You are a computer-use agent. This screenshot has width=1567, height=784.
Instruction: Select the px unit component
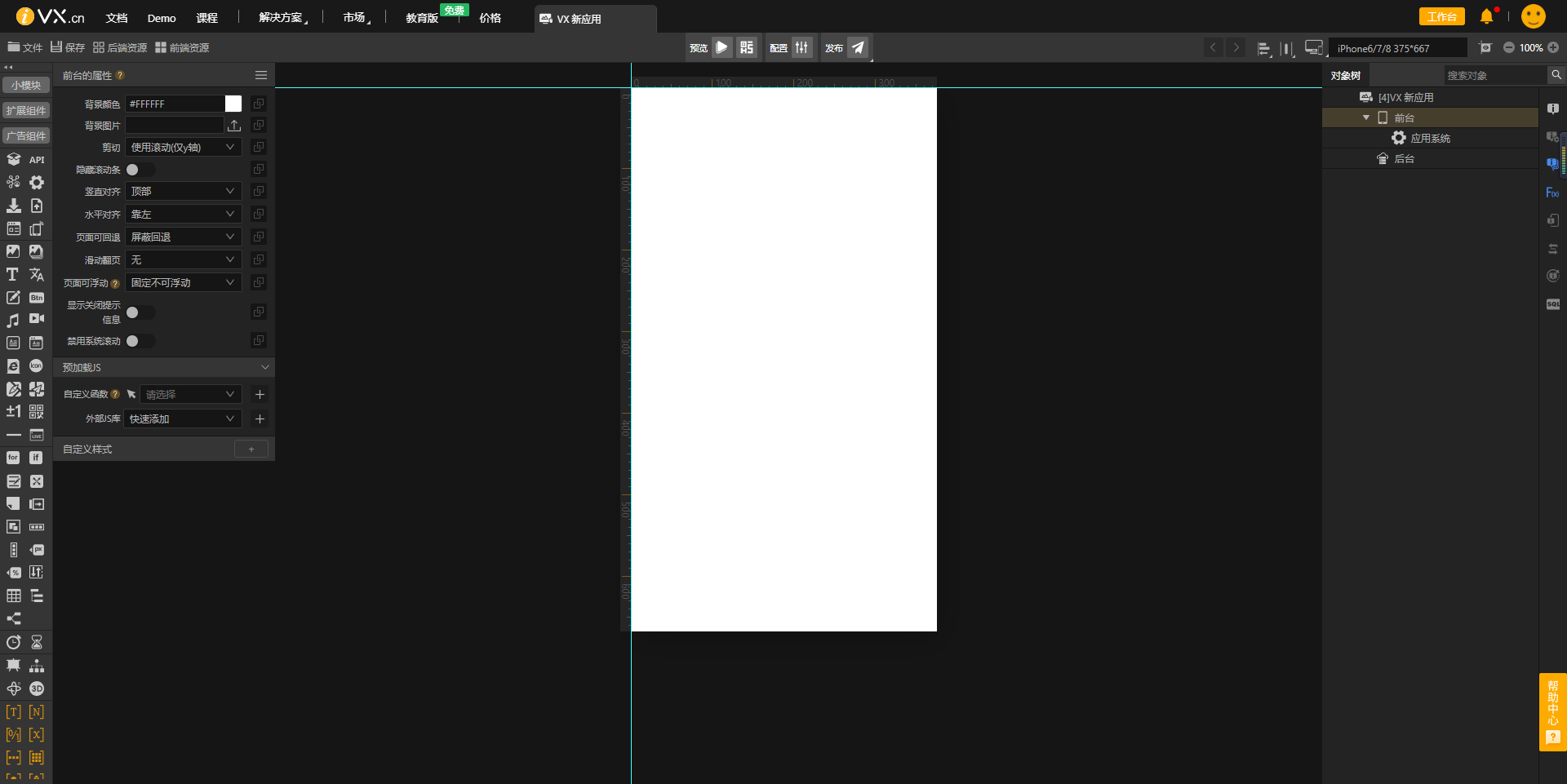pos(37,550)
